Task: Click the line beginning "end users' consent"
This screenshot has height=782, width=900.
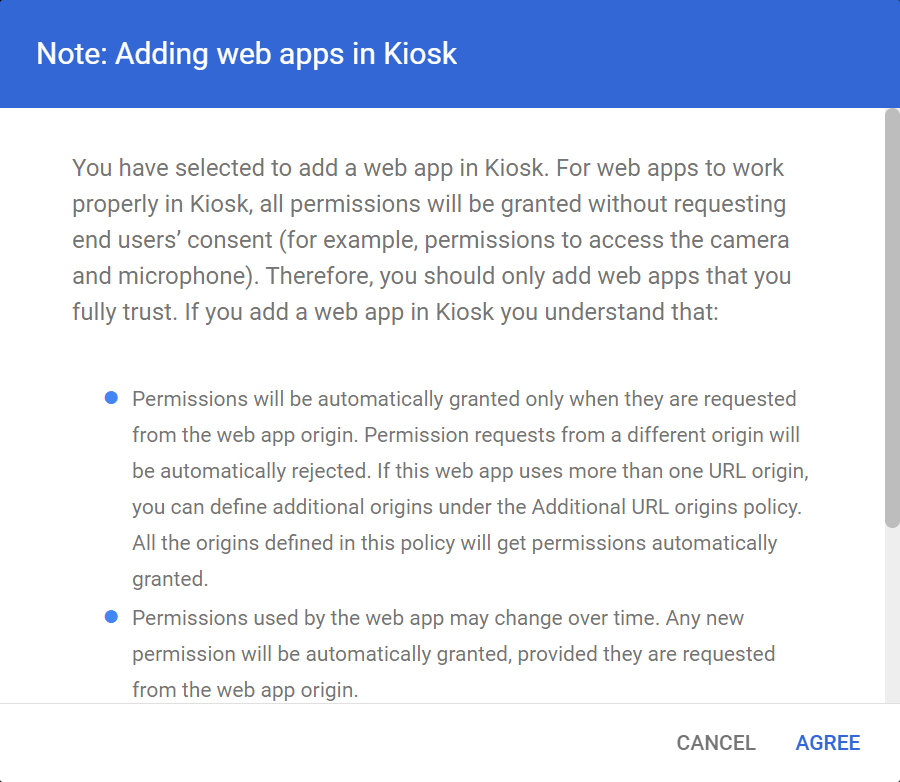Action: pos(430,241)
